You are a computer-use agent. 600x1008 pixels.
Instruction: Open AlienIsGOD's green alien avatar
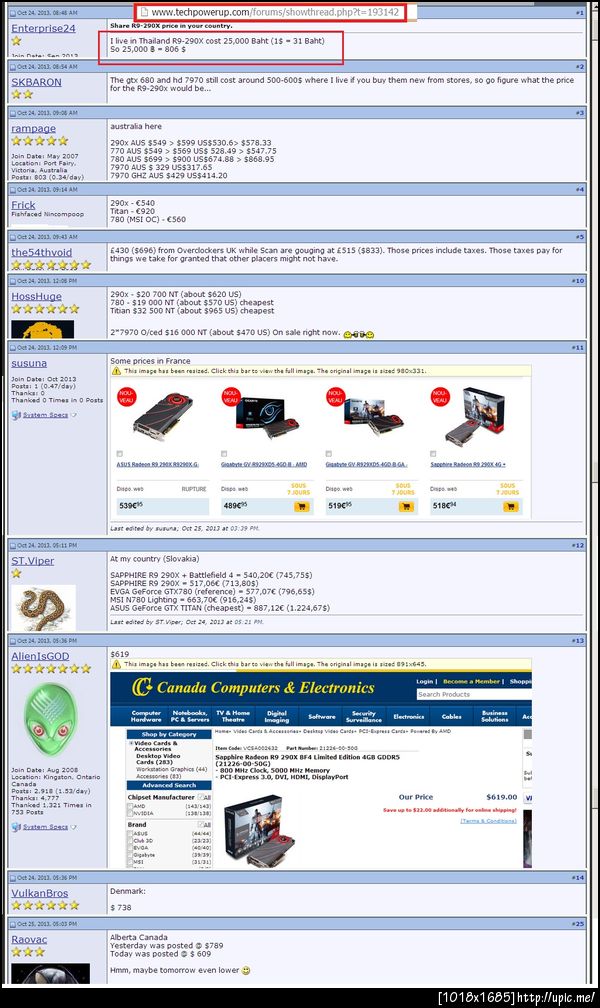(x=50, y=719)
